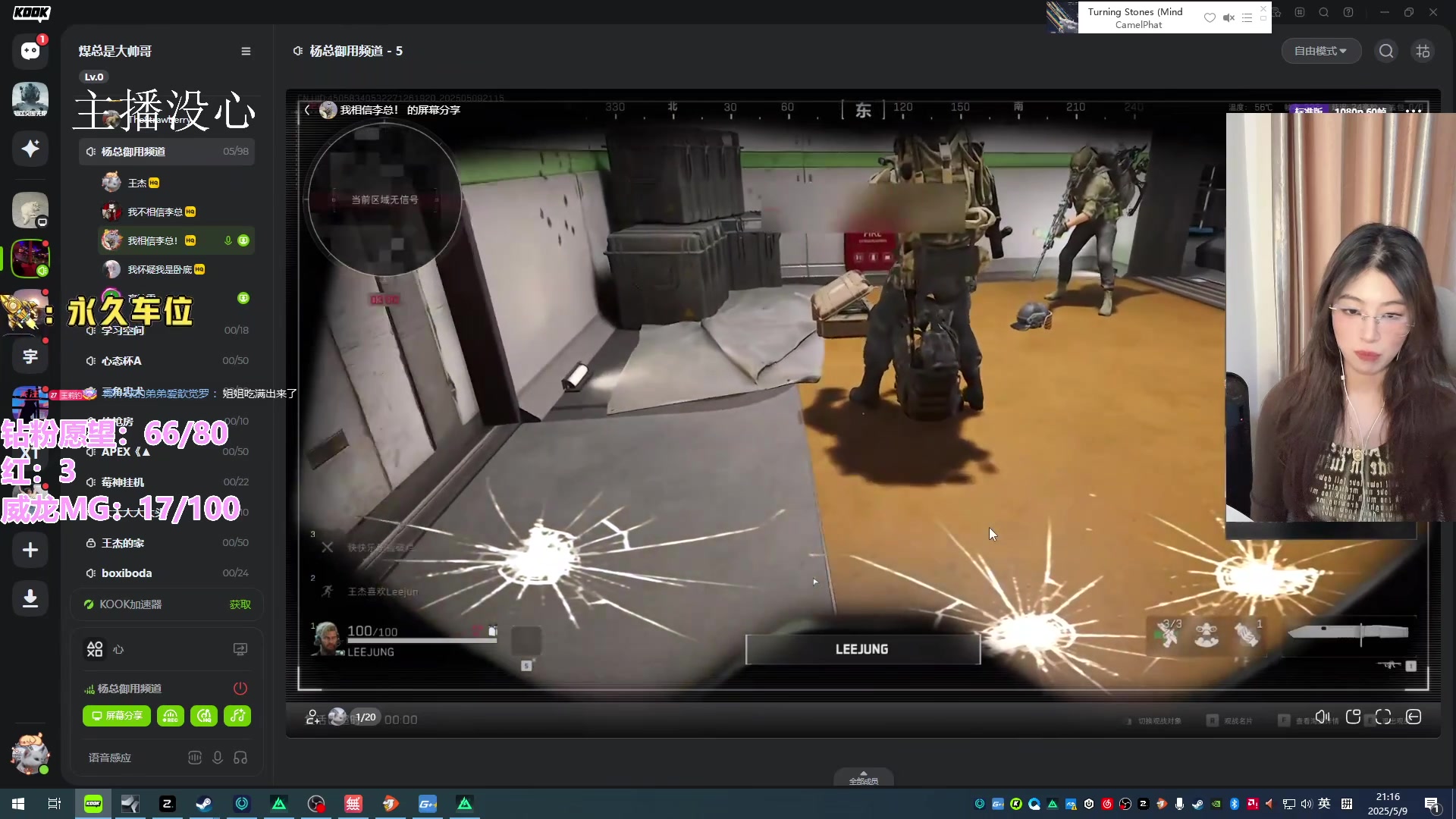
Task: Collapse the 杨总御用频道 voice channel
Action: pyautogui.click(x=166, y=152)
